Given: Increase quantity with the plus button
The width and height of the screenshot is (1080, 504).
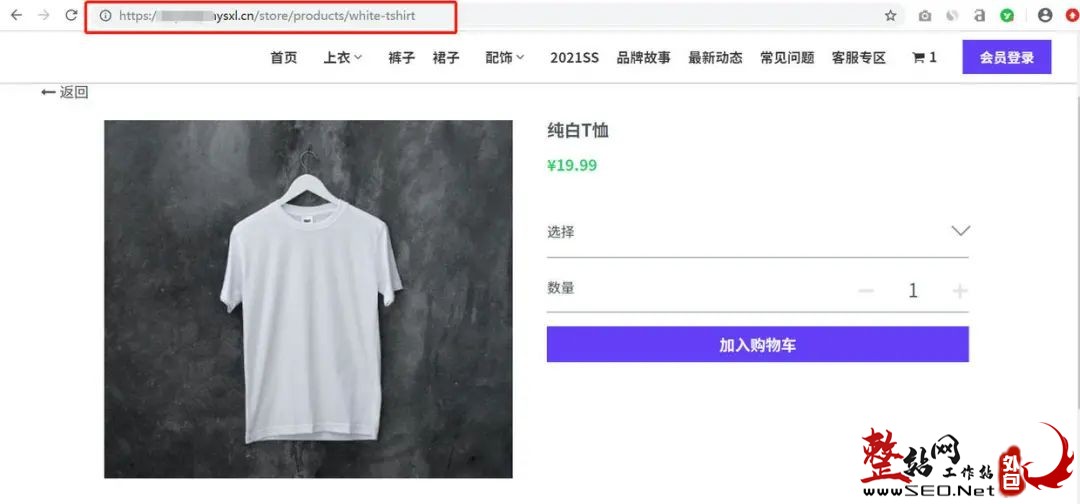Looking at the screenshot, I should pyautogui.click(x=960, y=291).
